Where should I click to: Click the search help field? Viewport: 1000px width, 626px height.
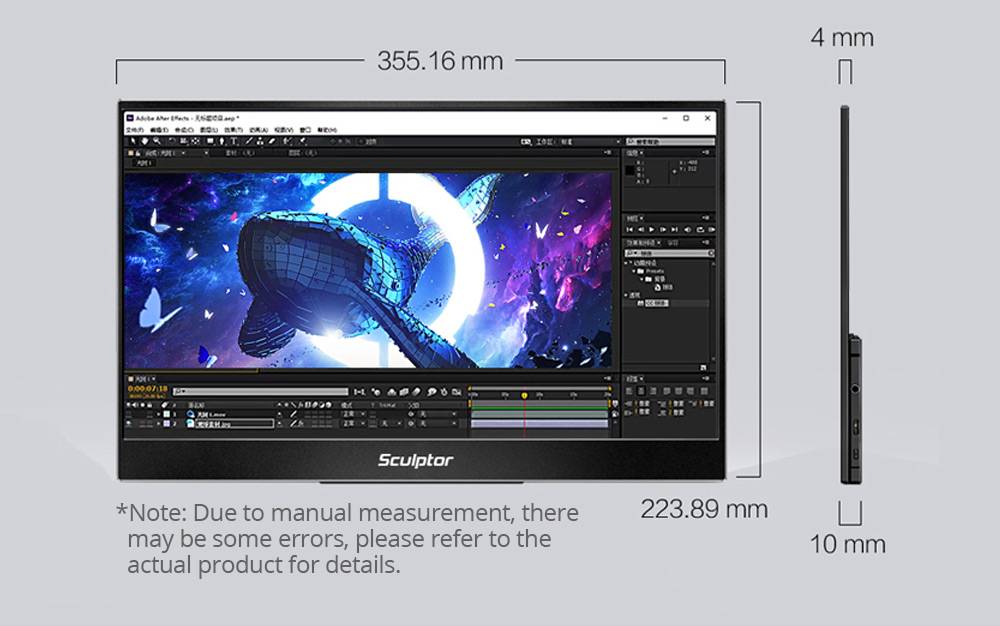coord(671,142)
